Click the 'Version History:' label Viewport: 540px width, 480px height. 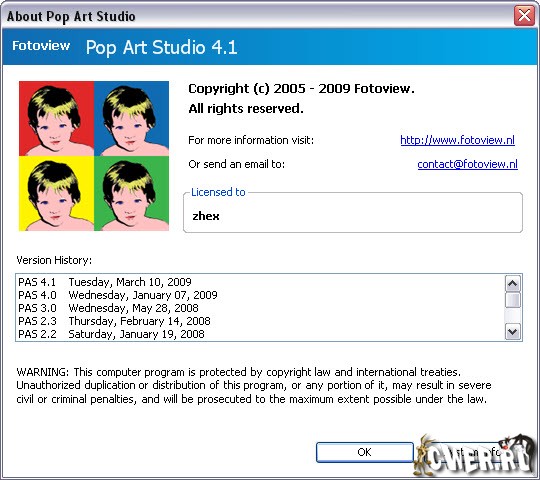[54, 260]
